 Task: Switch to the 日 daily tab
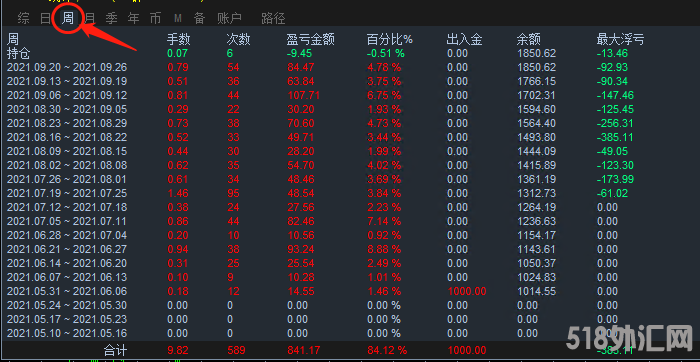pyautogui.click(x=46, y=18)
